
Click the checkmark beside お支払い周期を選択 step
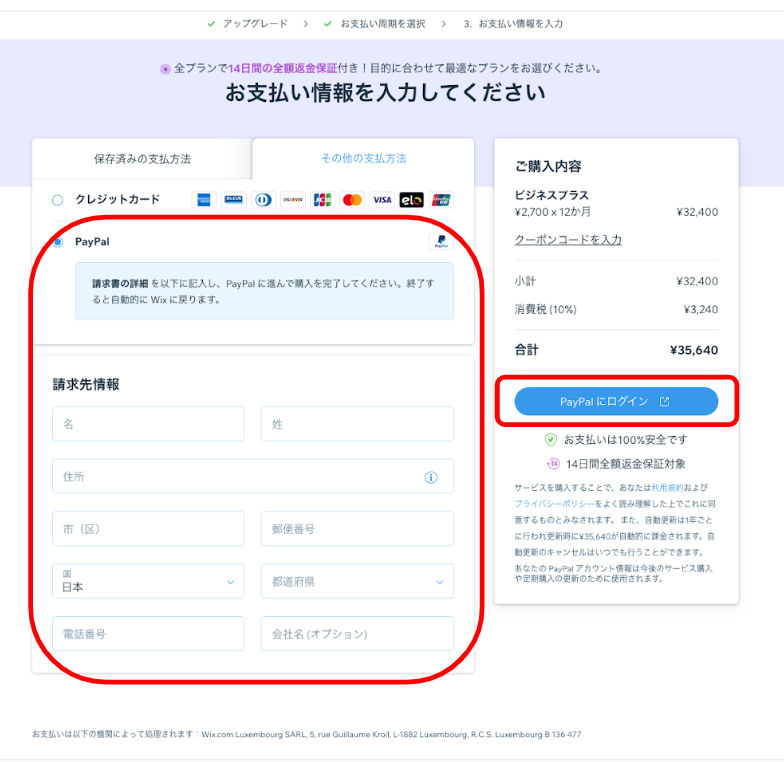pyautogui.click(x=328, y=24)
